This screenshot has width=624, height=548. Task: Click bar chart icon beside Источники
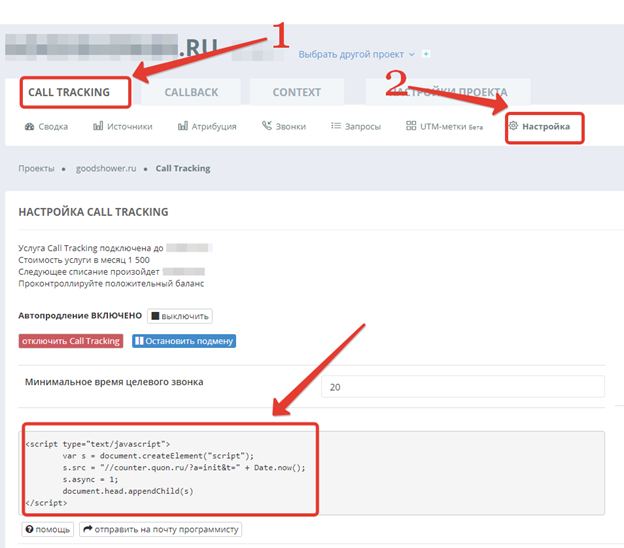[x=98, y=126]
